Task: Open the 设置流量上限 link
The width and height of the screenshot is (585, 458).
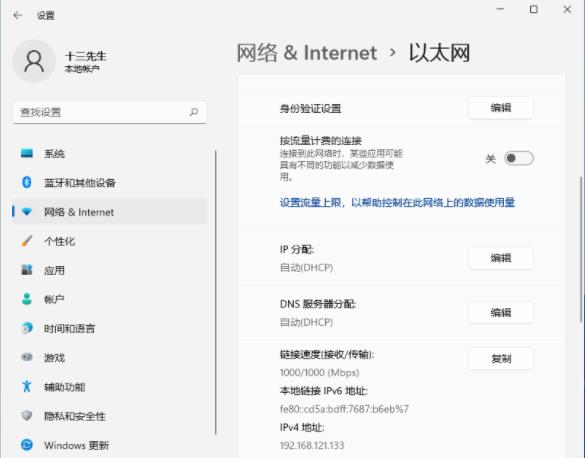Action: pos(397,203)
